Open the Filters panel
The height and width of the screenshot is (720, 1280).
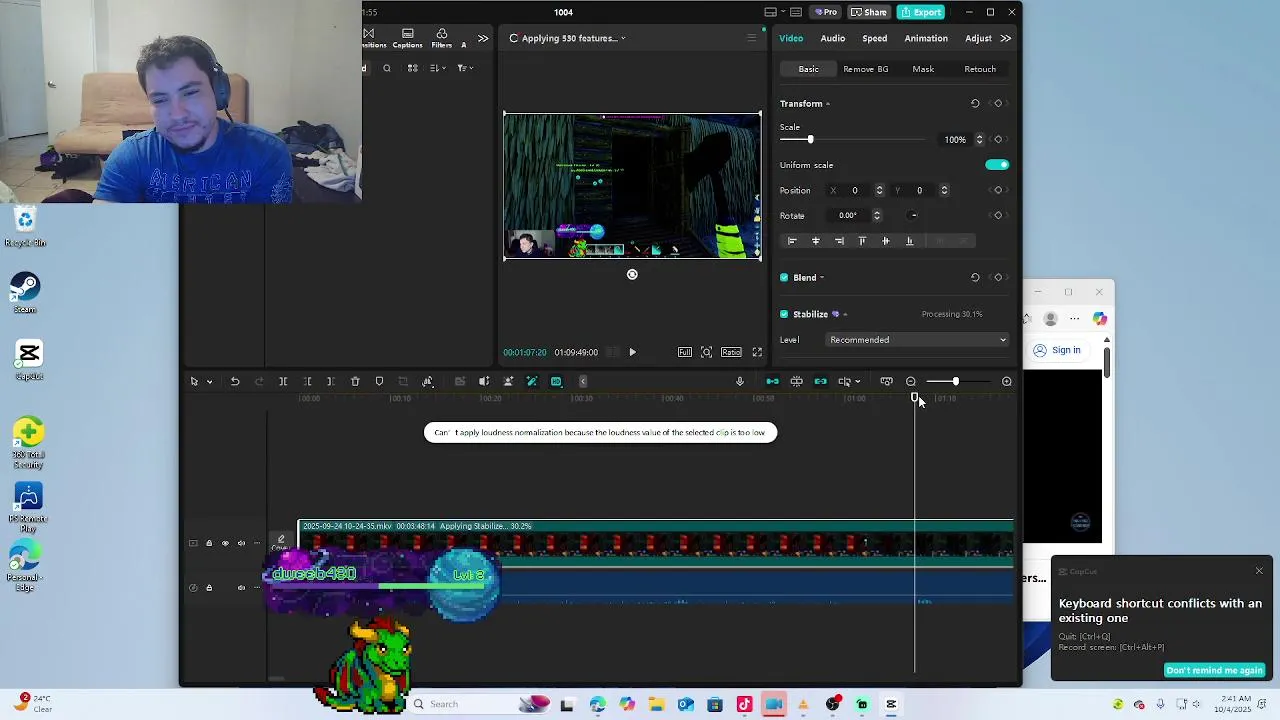pyautogui.click(x=442, y=39)
